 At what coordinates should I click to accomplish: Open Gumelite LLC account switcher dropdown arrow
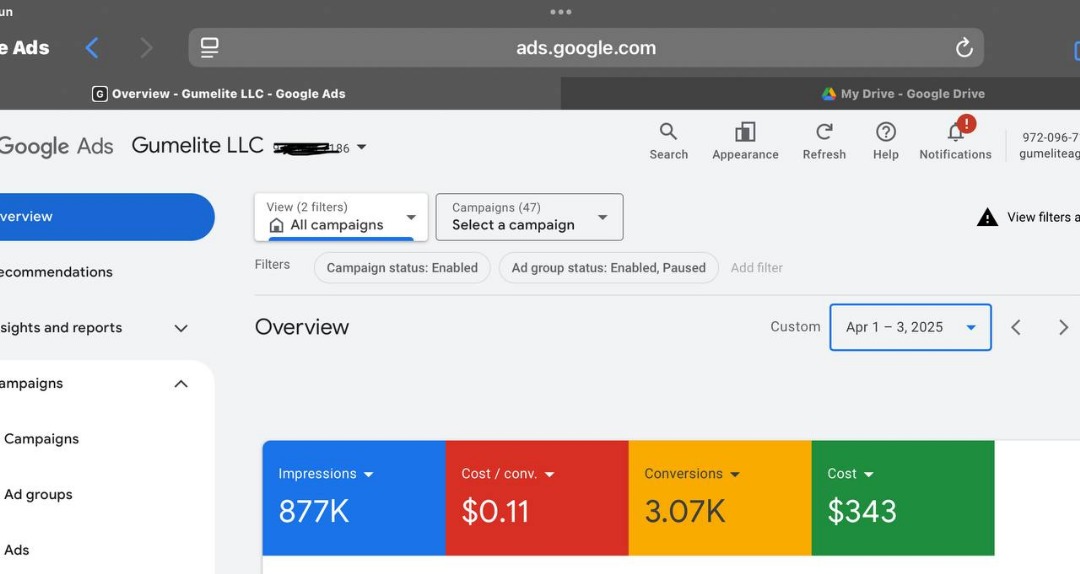(362, 147)
